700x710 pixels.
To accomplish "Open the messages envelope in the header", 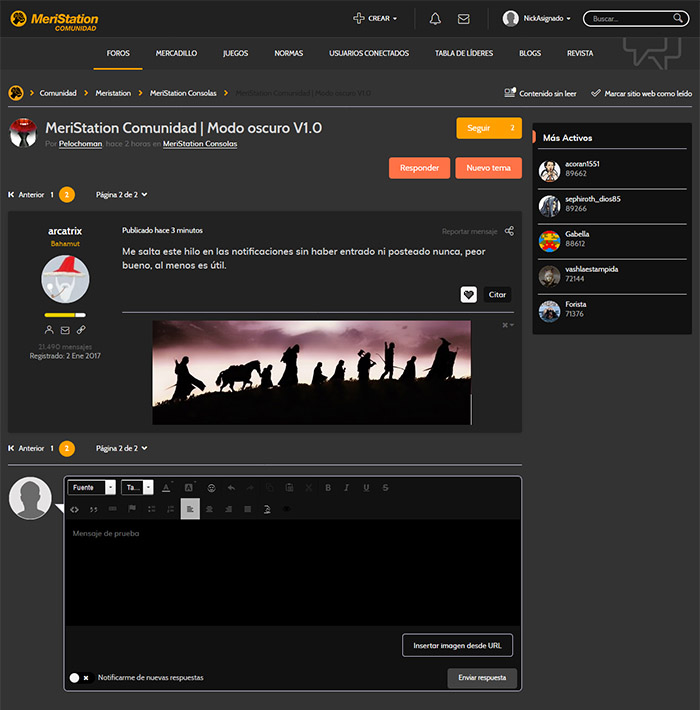I will pyautogui.click(x=464, y=19).
